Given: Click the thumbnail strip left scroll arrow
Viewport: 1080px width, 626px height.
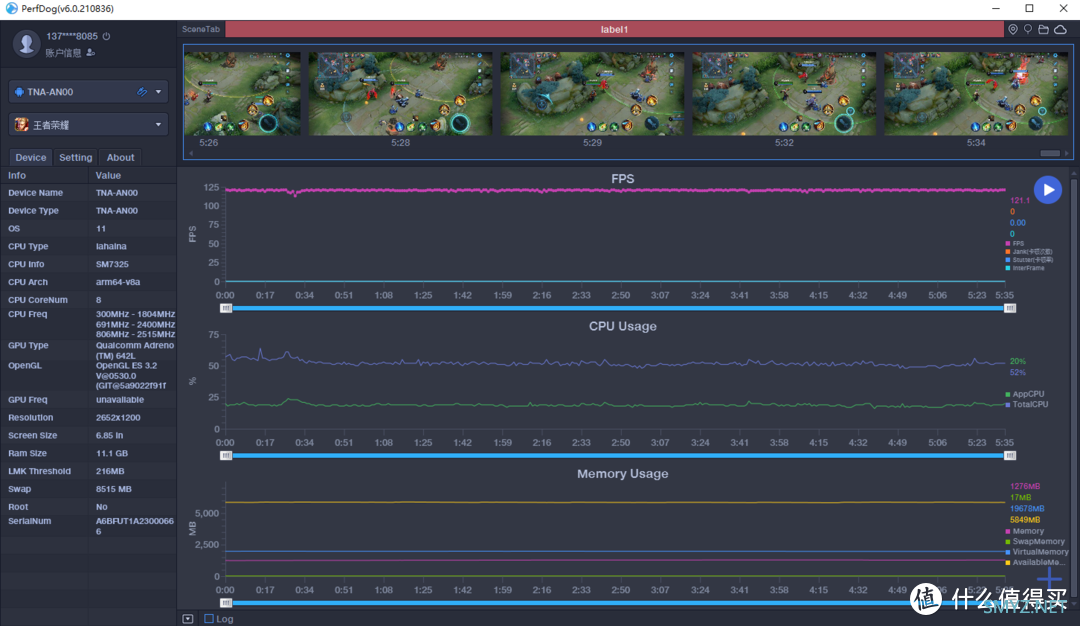Looking at the screenshot, I should pos(191,154).
